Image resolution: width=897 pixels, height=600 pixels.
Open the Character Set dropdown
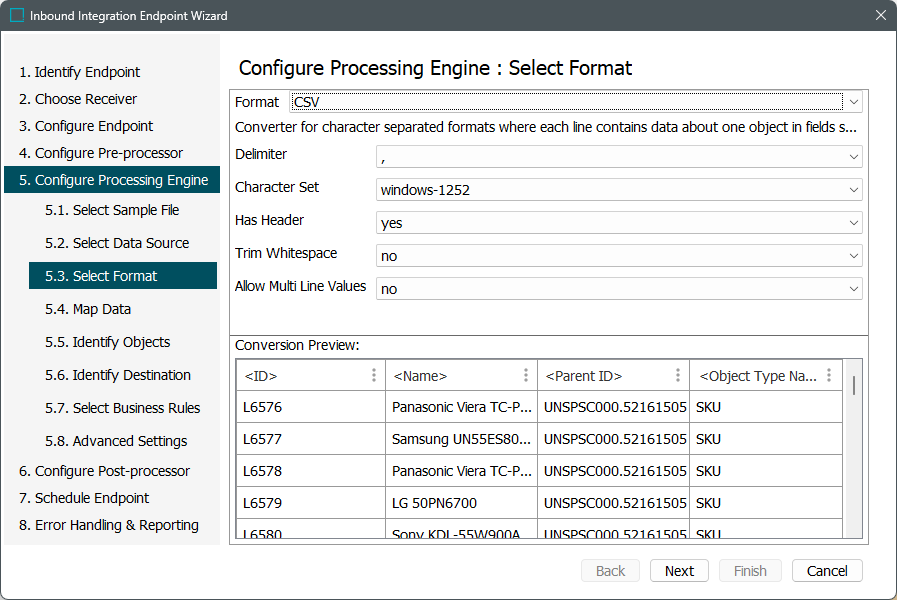[x=853, y=190]
